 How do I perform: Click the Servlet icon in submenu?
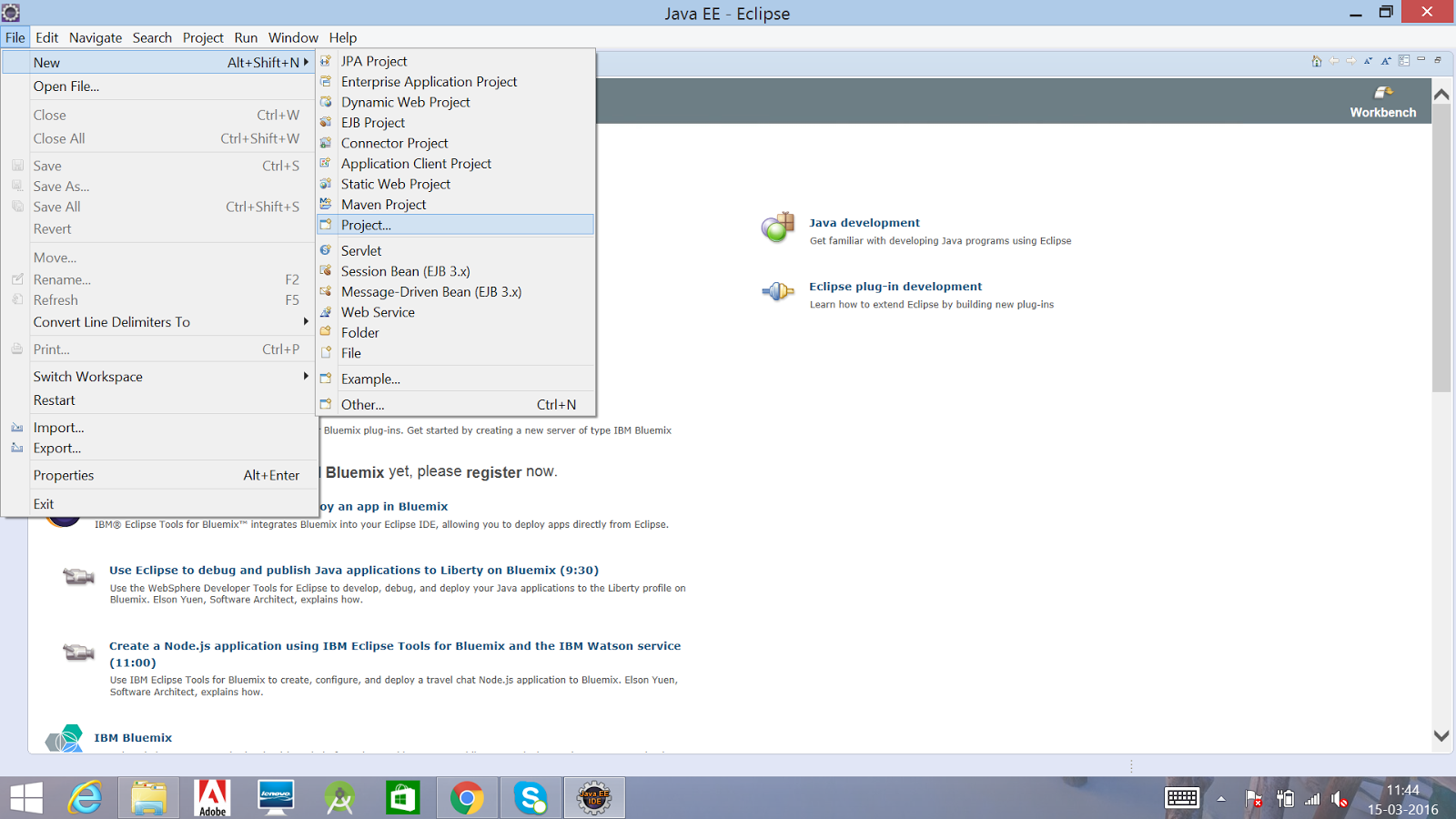point(326,250)
